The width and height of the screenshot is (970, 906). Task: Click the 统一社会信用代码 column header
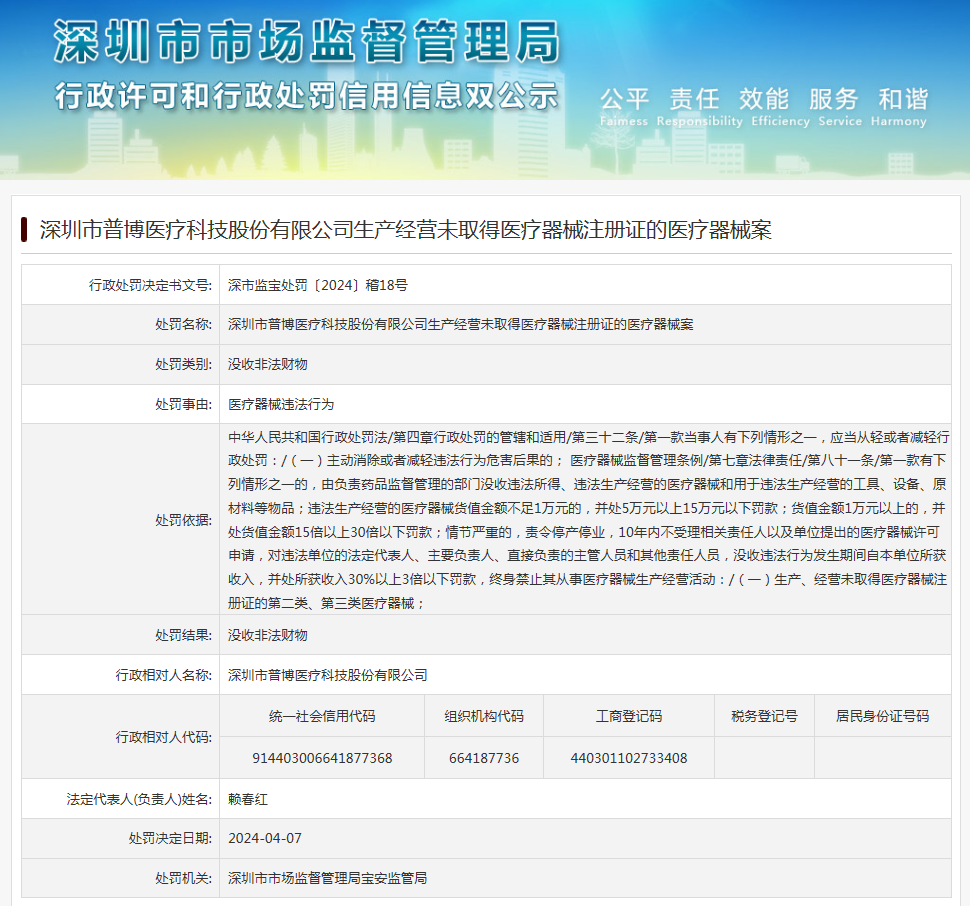click(x=322, y=716)
